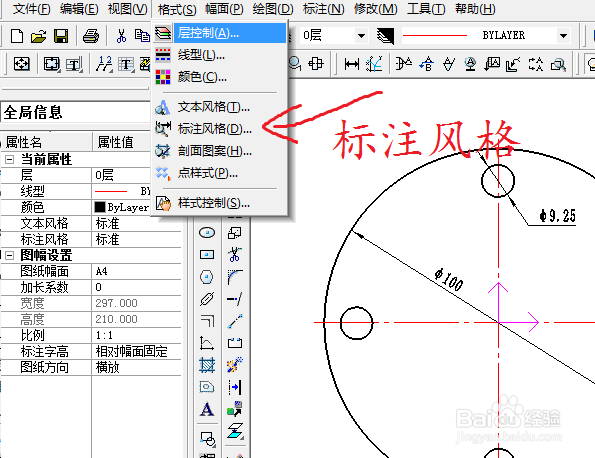Viewport: 595px width, 458px height.
Task: Click the format painter brush icon
Action: point(235,365)
